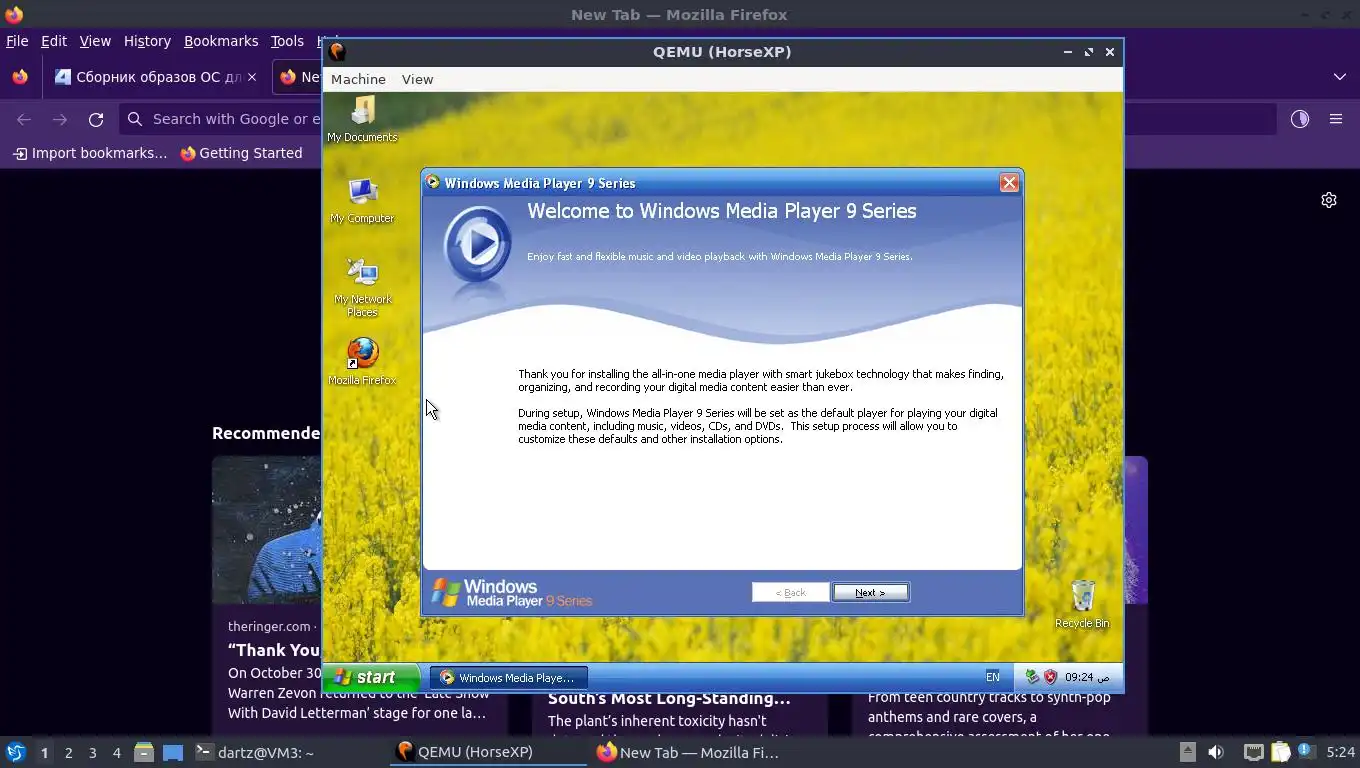Click the panel clock showing 5:24
The image size is (1360, 768).
(x=1340, y=752)
